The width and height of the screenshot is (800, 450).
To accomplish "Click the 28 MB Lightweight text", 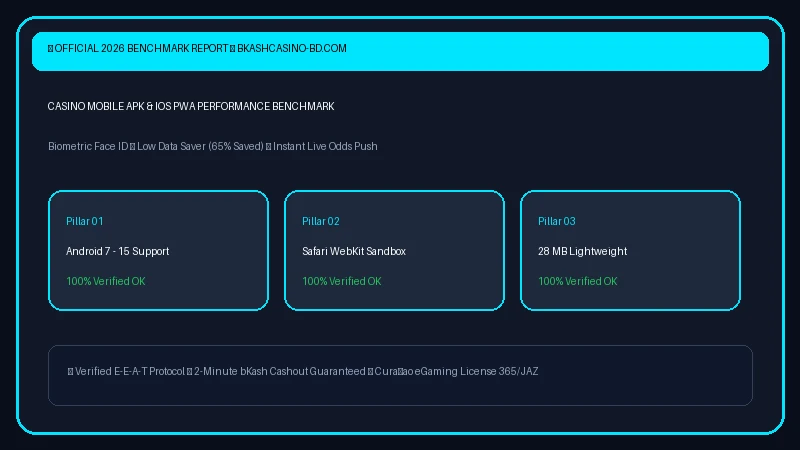I will [582, 251].
